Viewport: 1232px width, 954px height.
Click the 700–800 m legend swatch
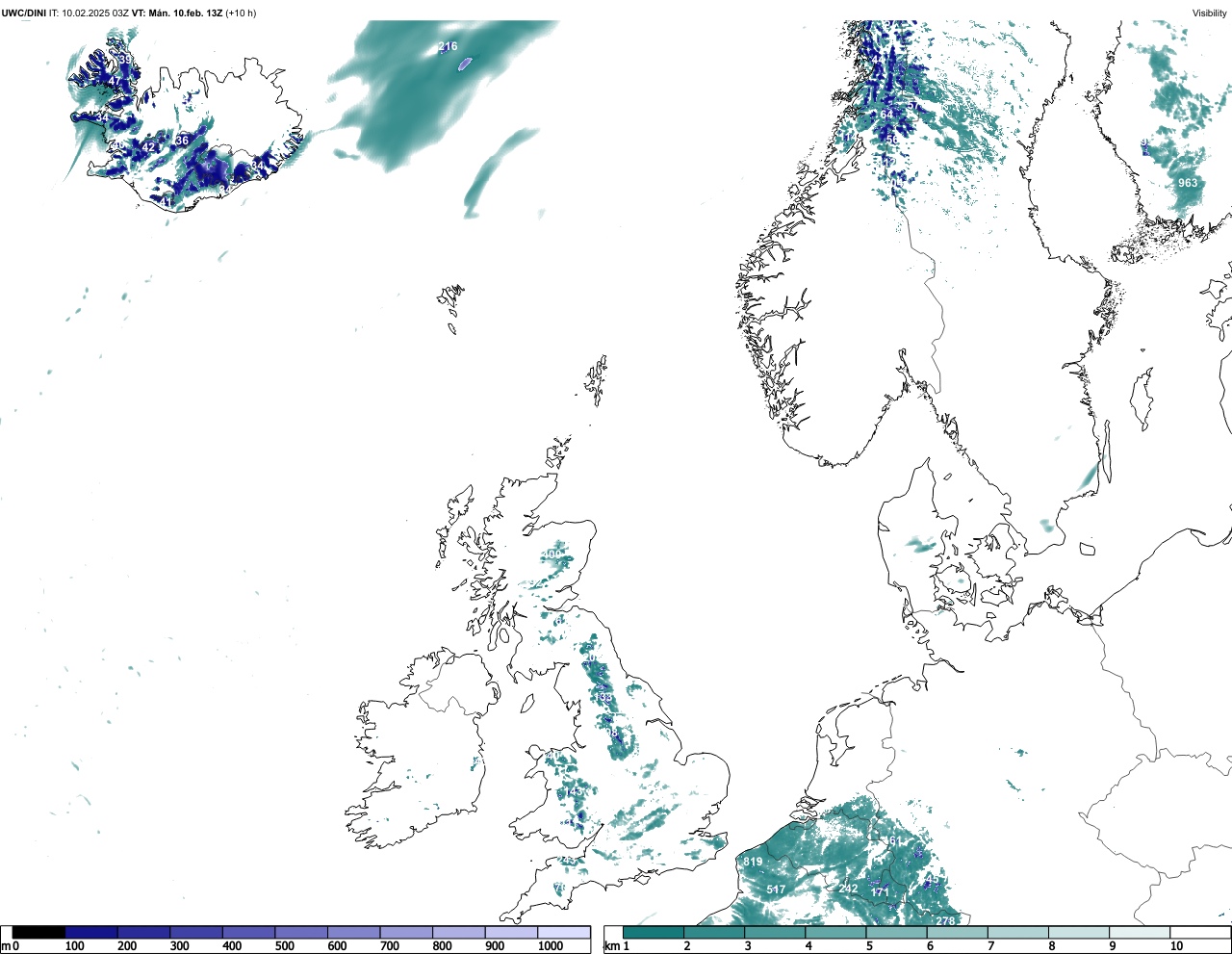click(x=406, y=932)
